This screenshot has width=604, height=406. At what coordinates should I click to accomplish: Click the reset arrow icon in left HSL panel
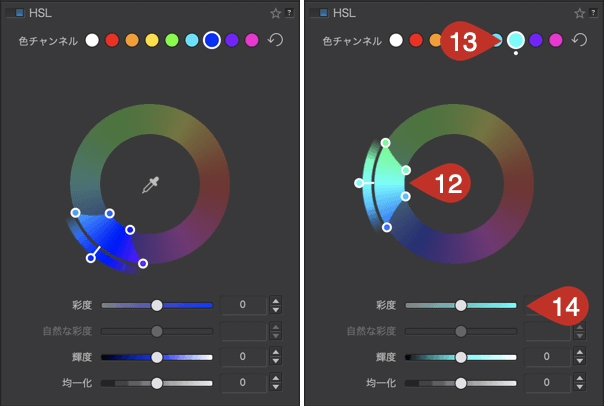275,40
